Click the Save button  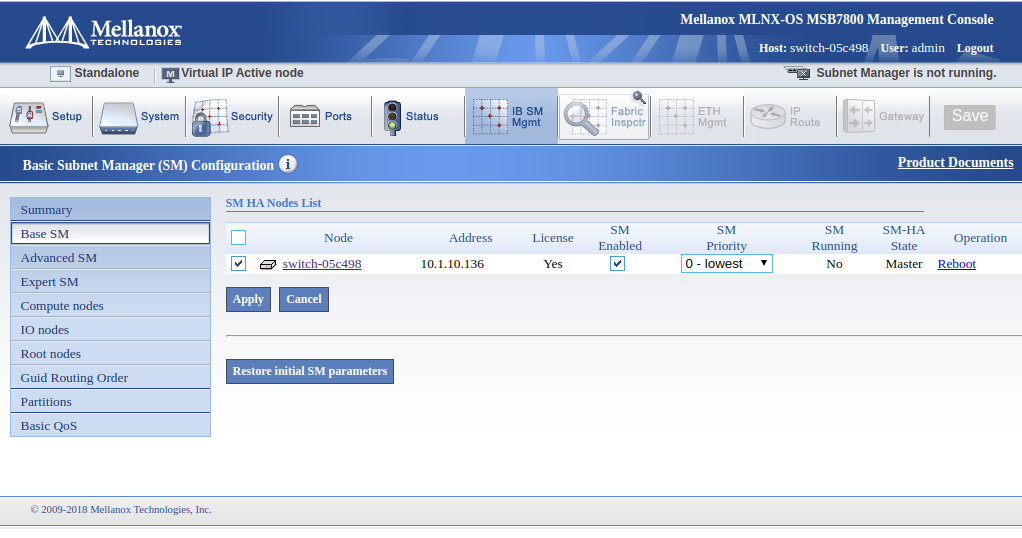click(x=970, y=117)
